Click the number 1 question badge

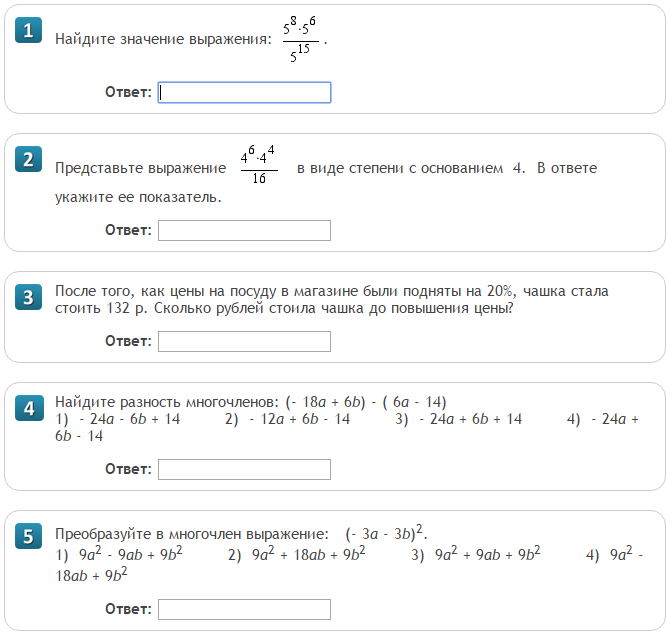pos(29,31)
